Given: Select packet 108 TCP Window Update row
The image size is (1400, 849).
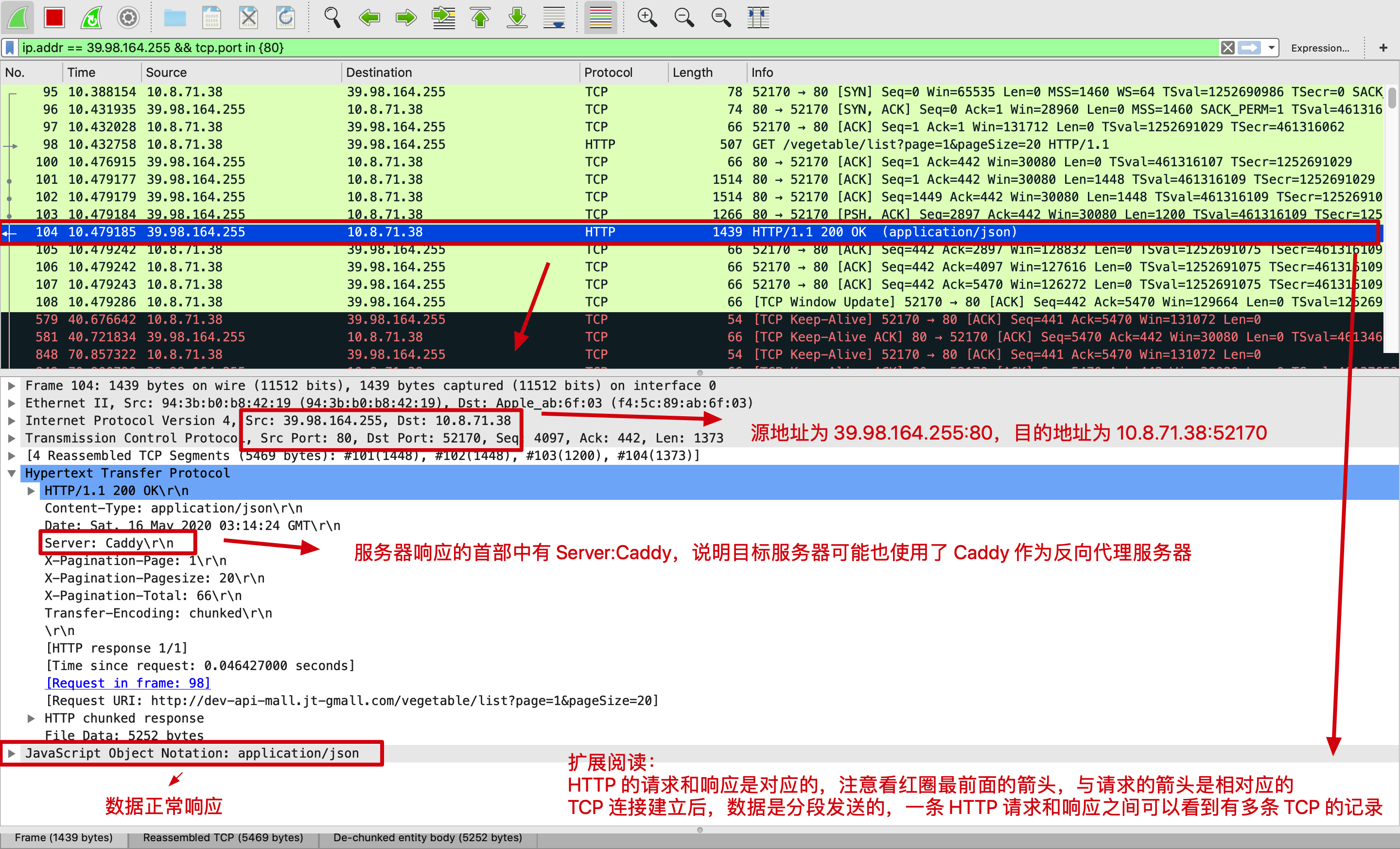Looking at the screenshot, I should [692, 302].
